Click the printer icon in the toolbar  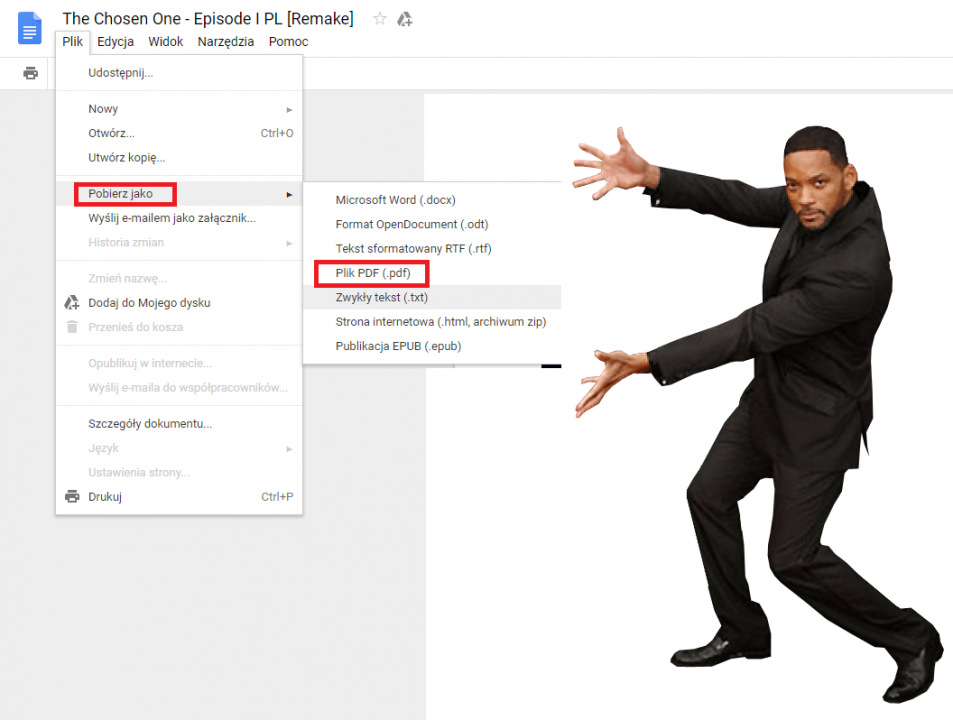(31, 73)
